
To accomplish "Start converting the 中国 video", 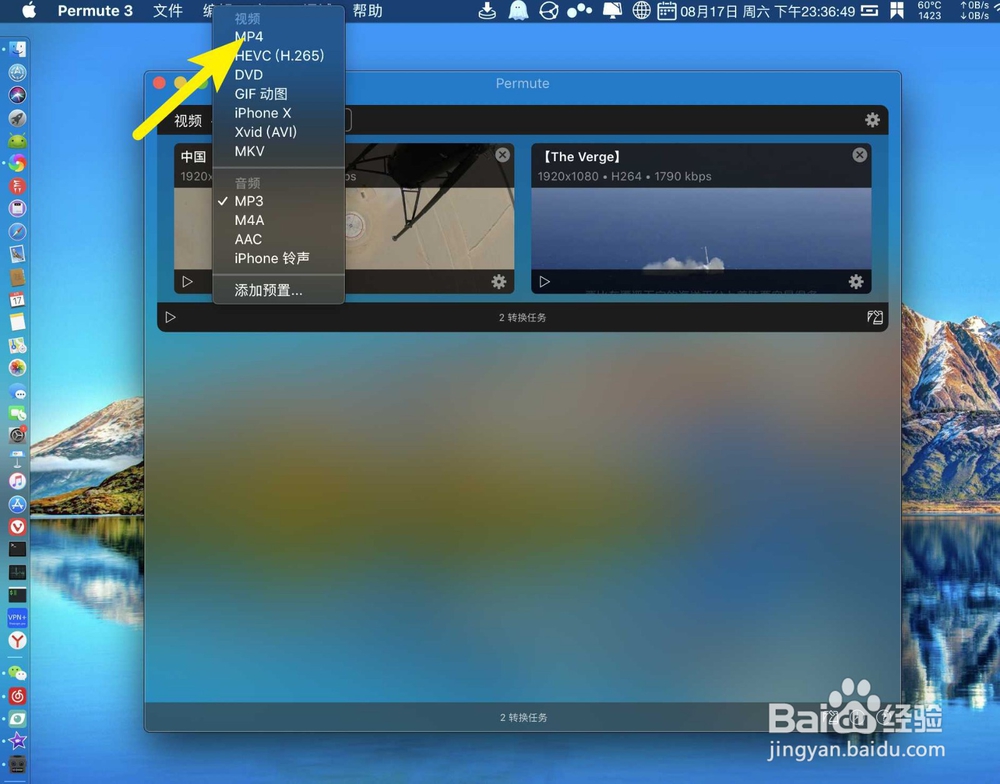I will click(188, 281).
